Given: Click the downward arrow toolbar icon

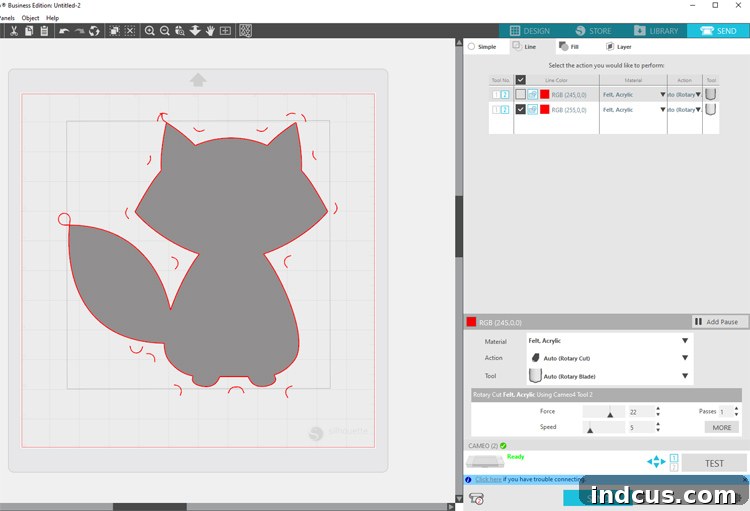Looking at the screenshot, I should click(x=195, y=31).
